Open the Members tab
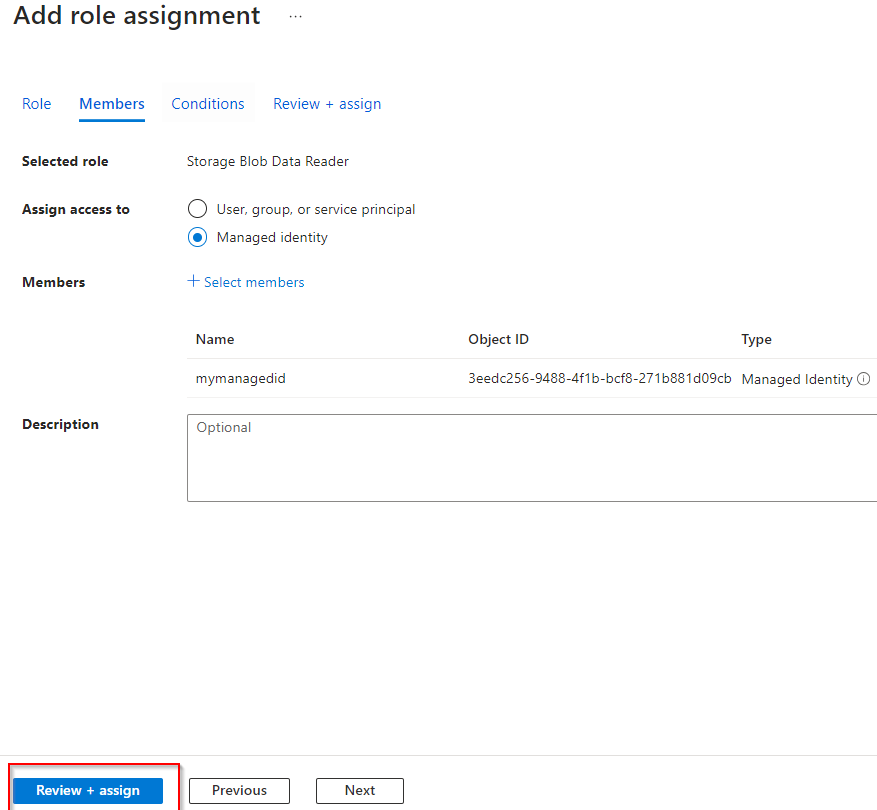877x810 pixels. 112,104
